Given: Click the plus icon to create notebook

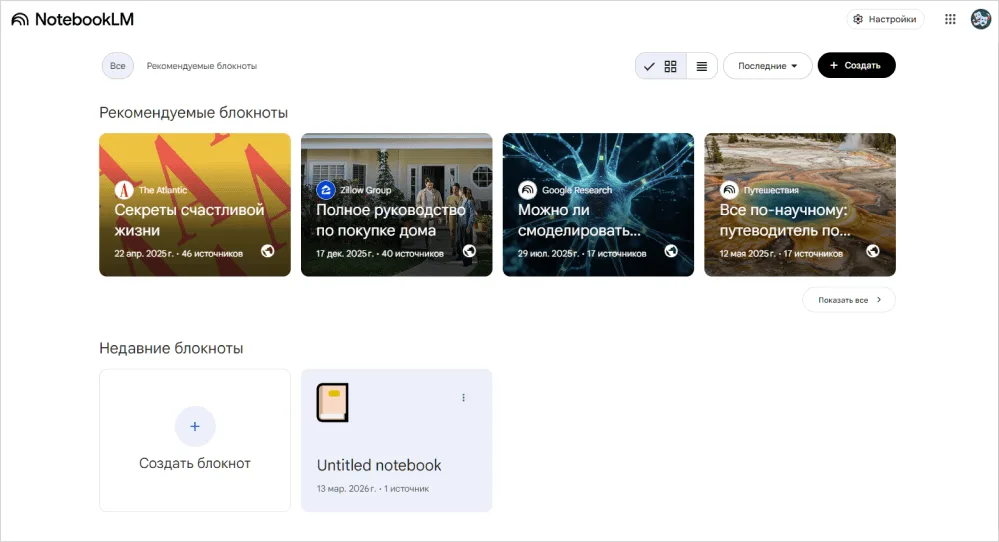Looking at the screenshot, I should click(195, 426).
